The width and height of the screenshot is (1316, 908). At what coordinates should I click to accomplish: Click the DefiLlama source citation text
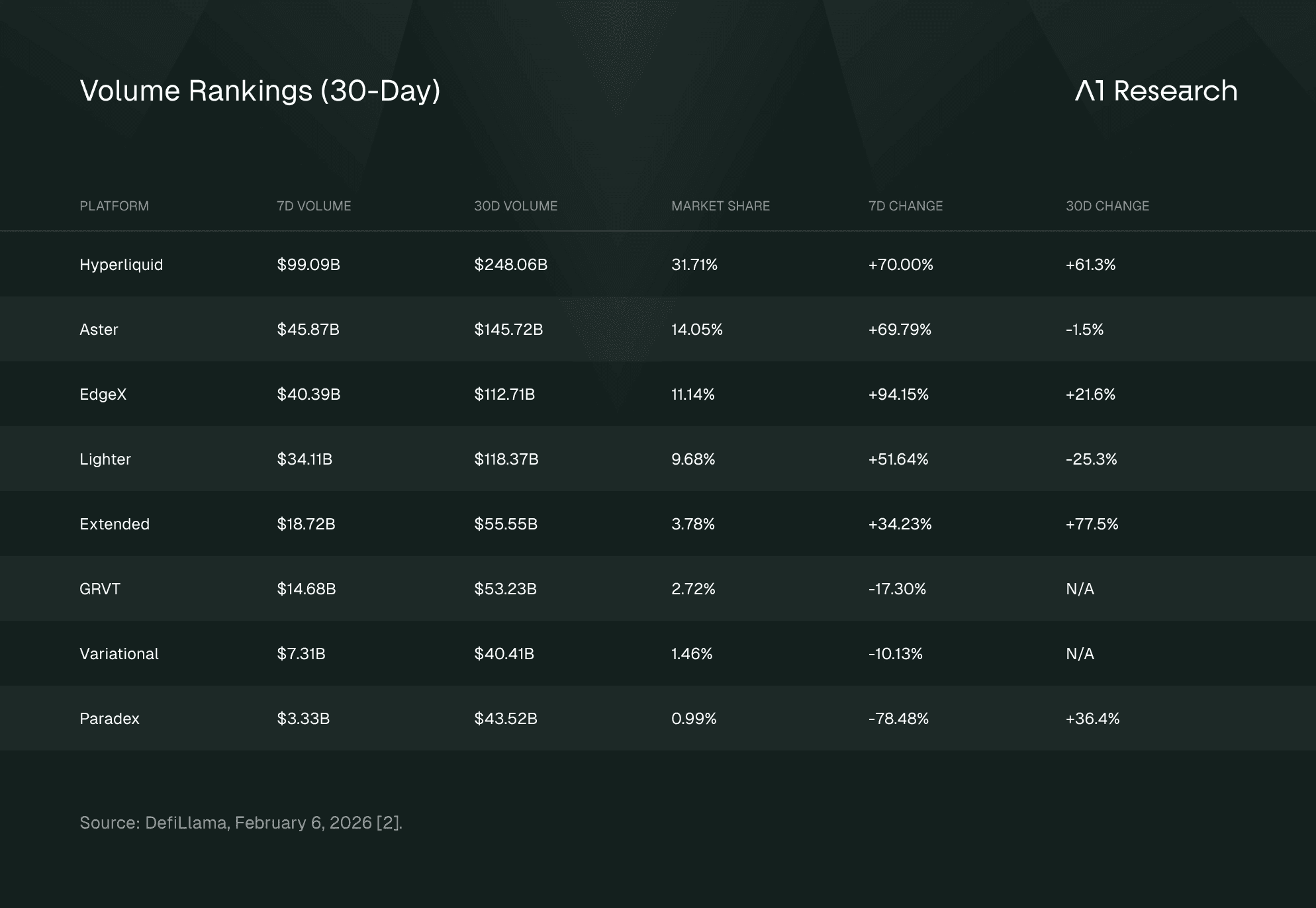pyautogui.click(x=241, y=823)
